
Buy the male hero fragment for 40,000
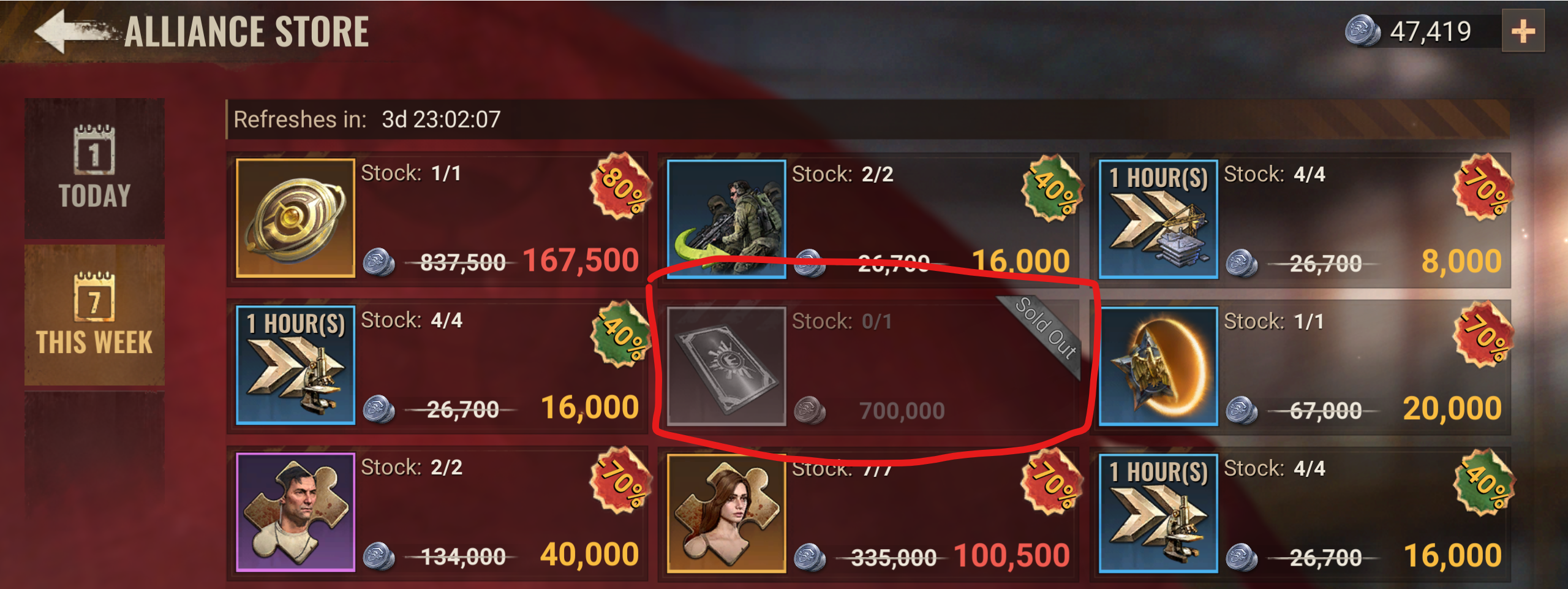pyautogui.click(x=589, y=555)
